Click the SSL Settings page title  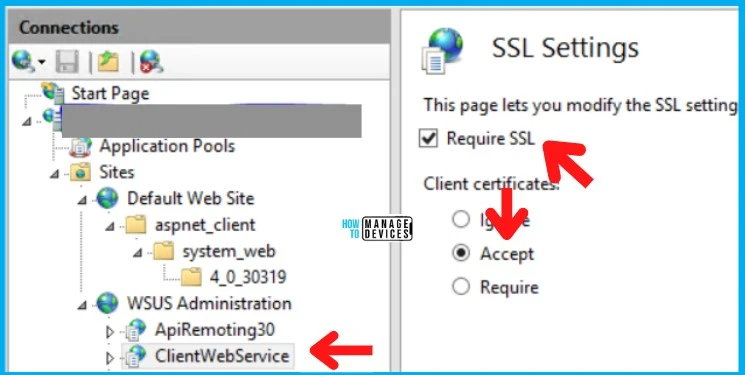pos(565,48)
